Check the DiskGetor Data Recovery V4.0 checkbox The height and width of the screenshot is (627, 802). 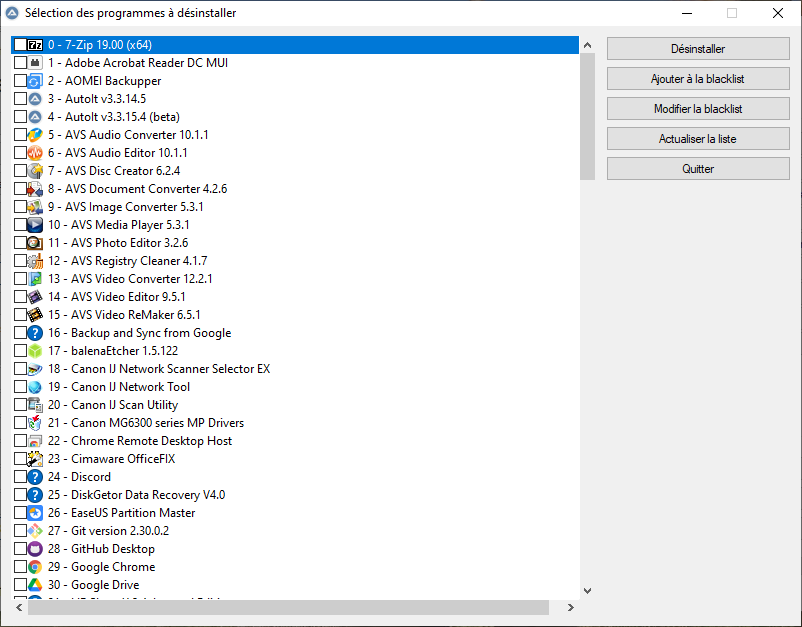[x=20, y=495]
